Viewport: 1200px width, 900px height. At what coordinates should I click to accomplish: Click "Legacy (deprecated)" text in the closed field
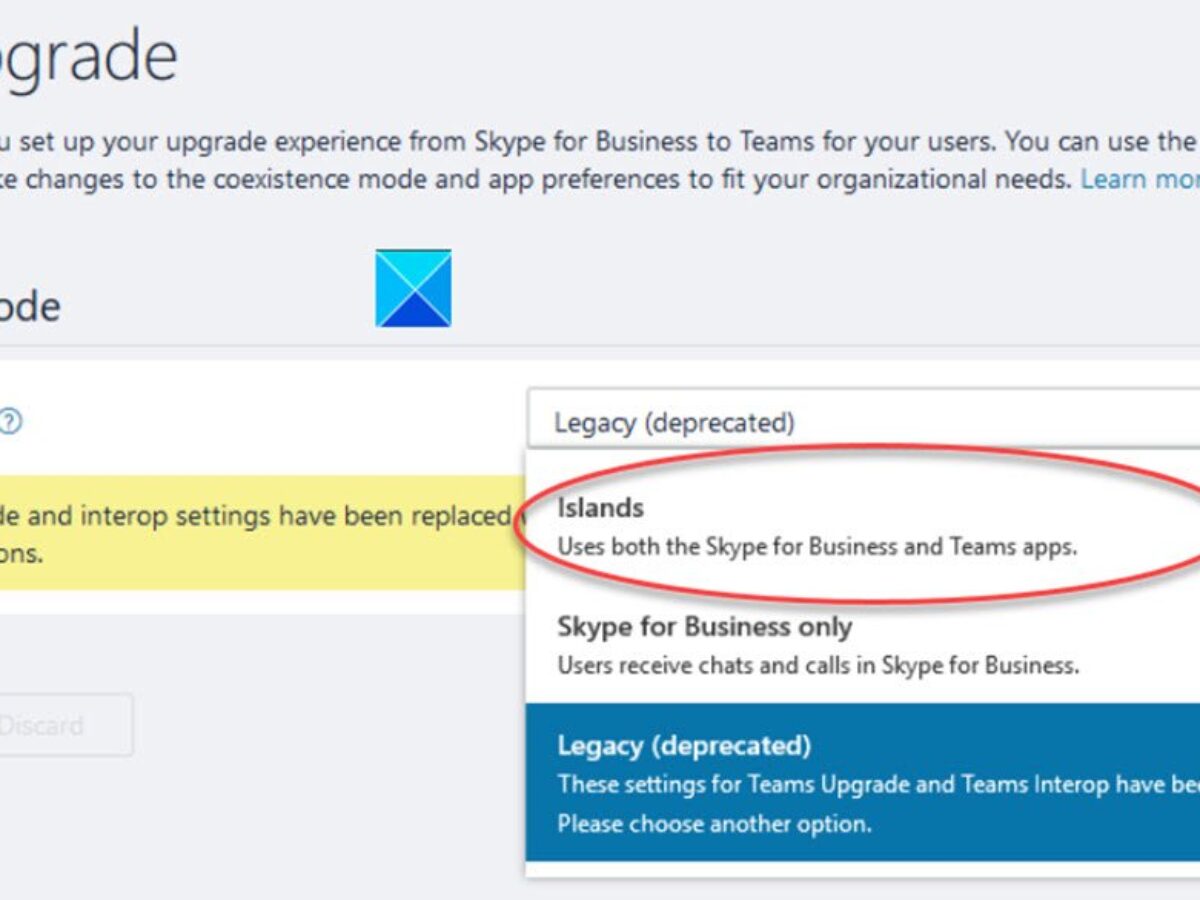point(674,423)
